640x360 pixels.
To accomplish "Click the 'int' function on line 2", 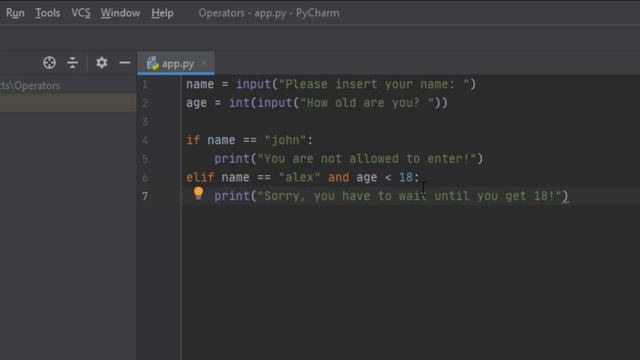I will click(239, 103).
